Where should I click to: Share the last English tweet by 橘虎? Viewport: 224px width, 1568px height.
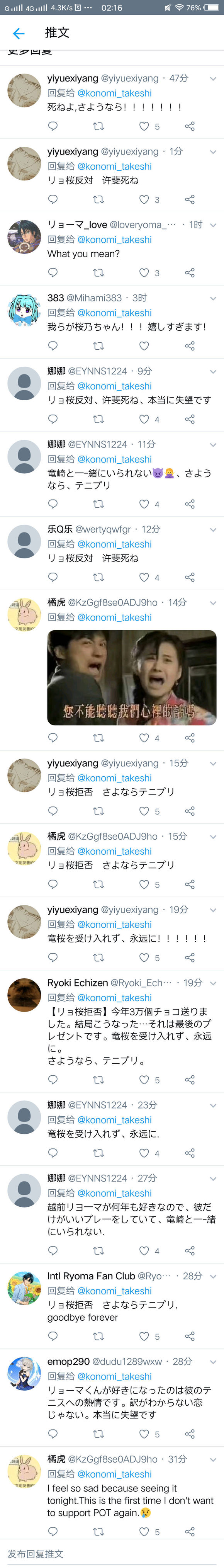[190, 1531]
